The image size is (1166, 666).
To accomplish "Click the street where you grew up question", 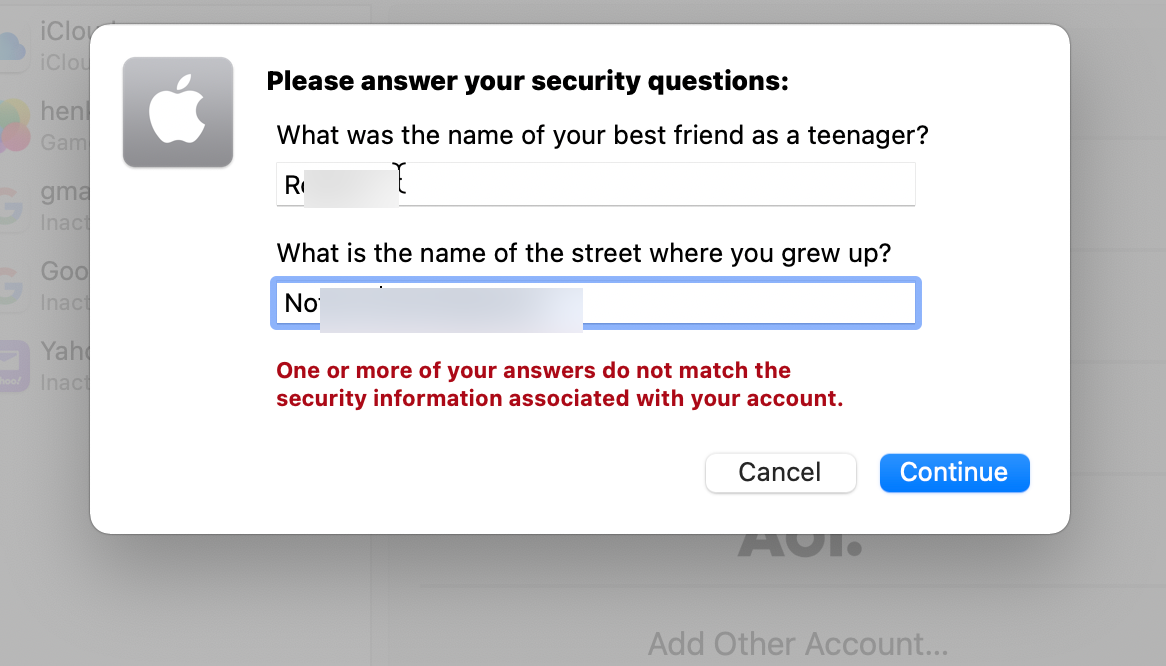I will click(584, 253).
